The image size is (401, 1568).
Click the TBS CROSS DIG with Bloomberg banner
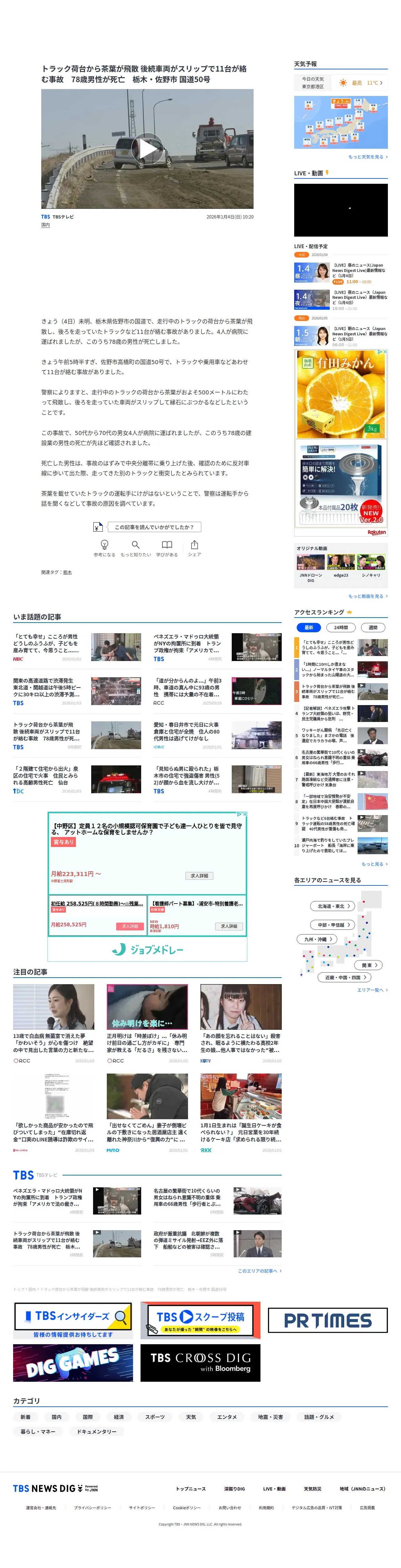point(200,1363)
